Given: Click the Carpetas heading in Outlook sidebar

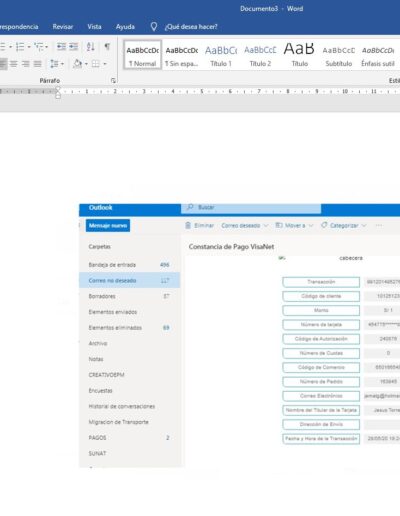Looking at the screenshot, I should click(x=99, y=247).
